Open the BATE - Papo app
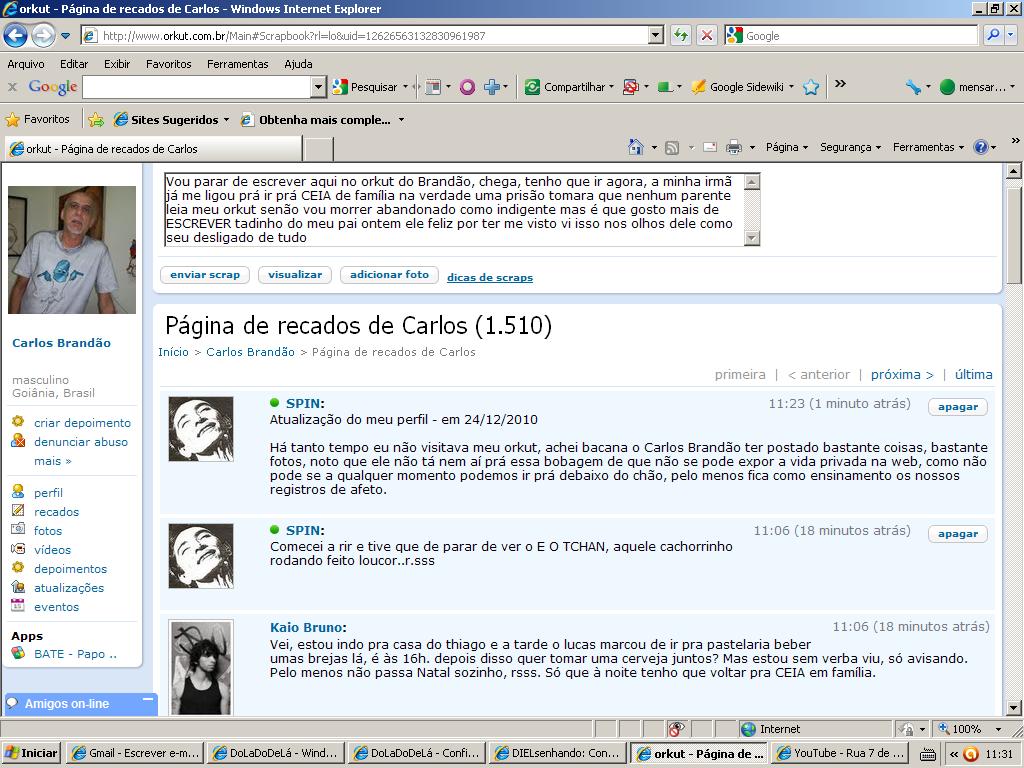1024x768 pixels. click(x=75, y=654)
